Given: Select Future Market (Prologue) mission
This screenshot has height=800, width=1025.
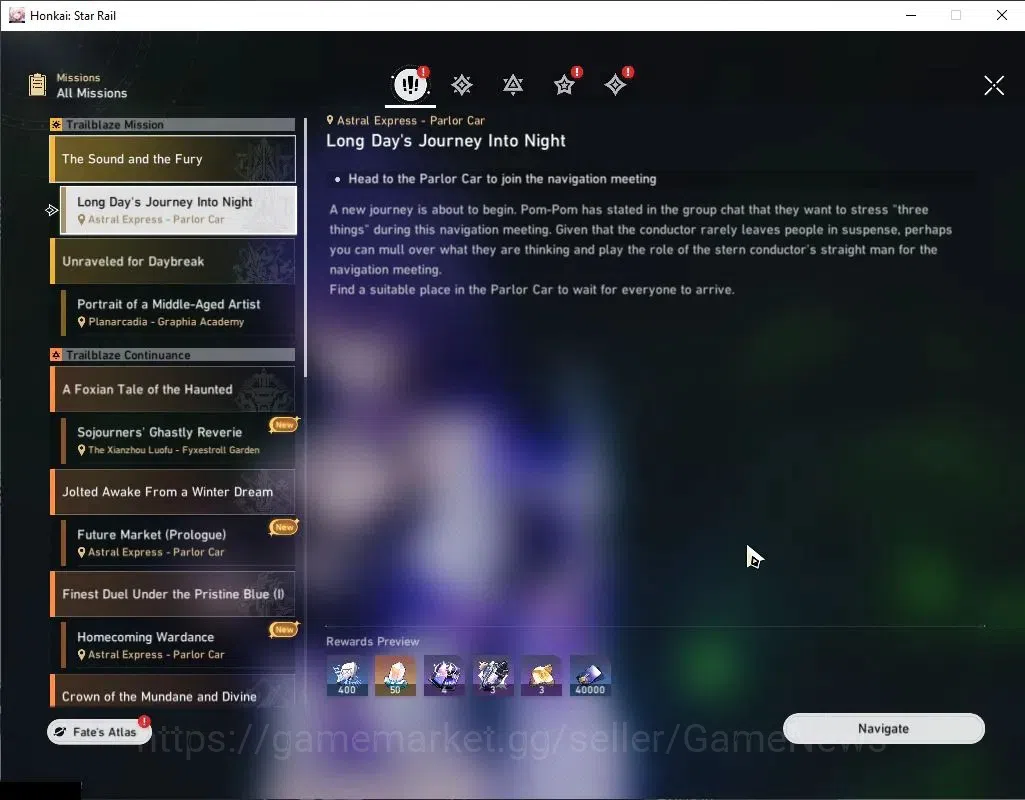Looking at the screenshot, I should [178, 542].
